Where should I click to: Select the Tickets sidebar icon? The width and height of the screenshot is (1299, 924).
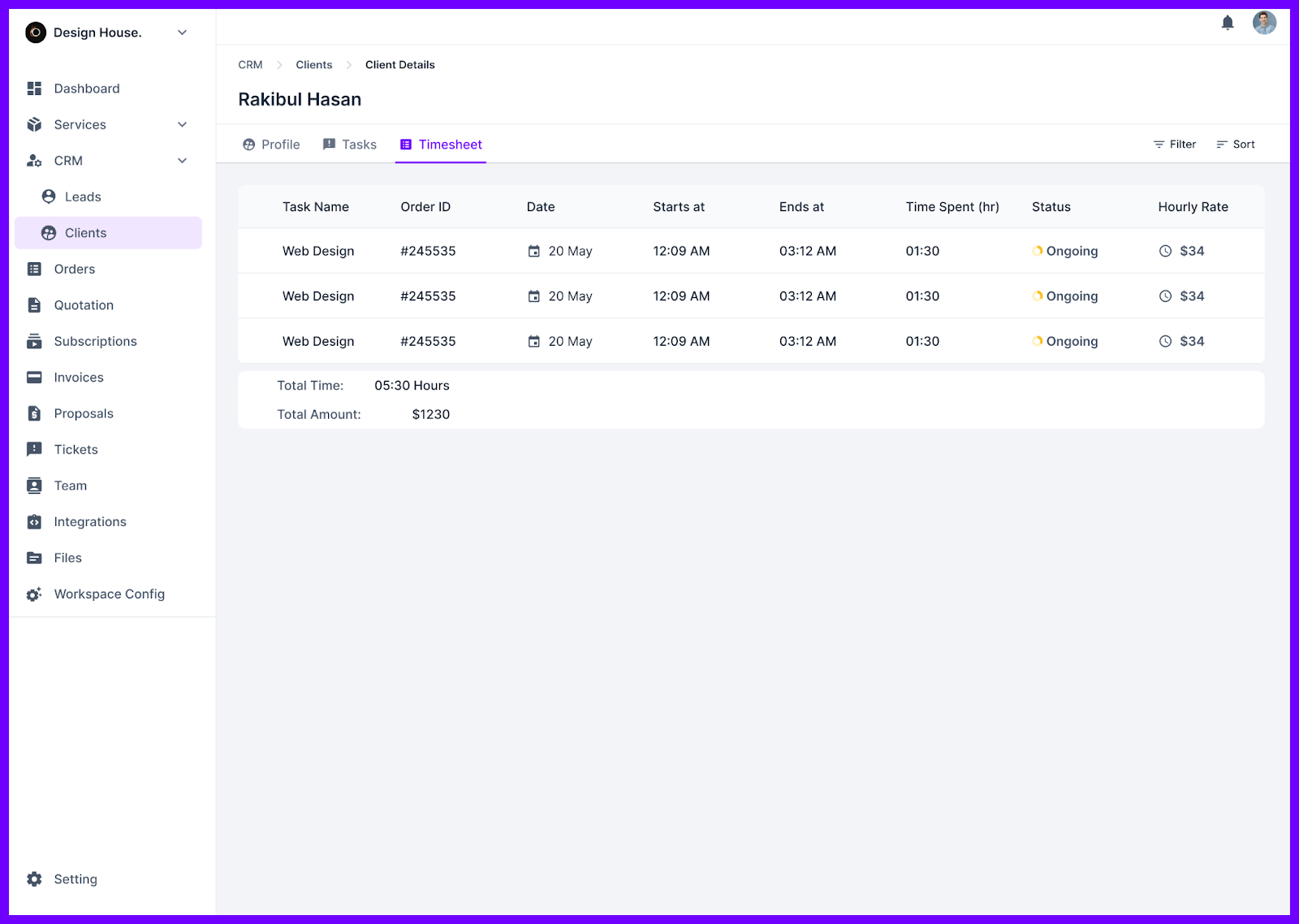pos(33,449)
